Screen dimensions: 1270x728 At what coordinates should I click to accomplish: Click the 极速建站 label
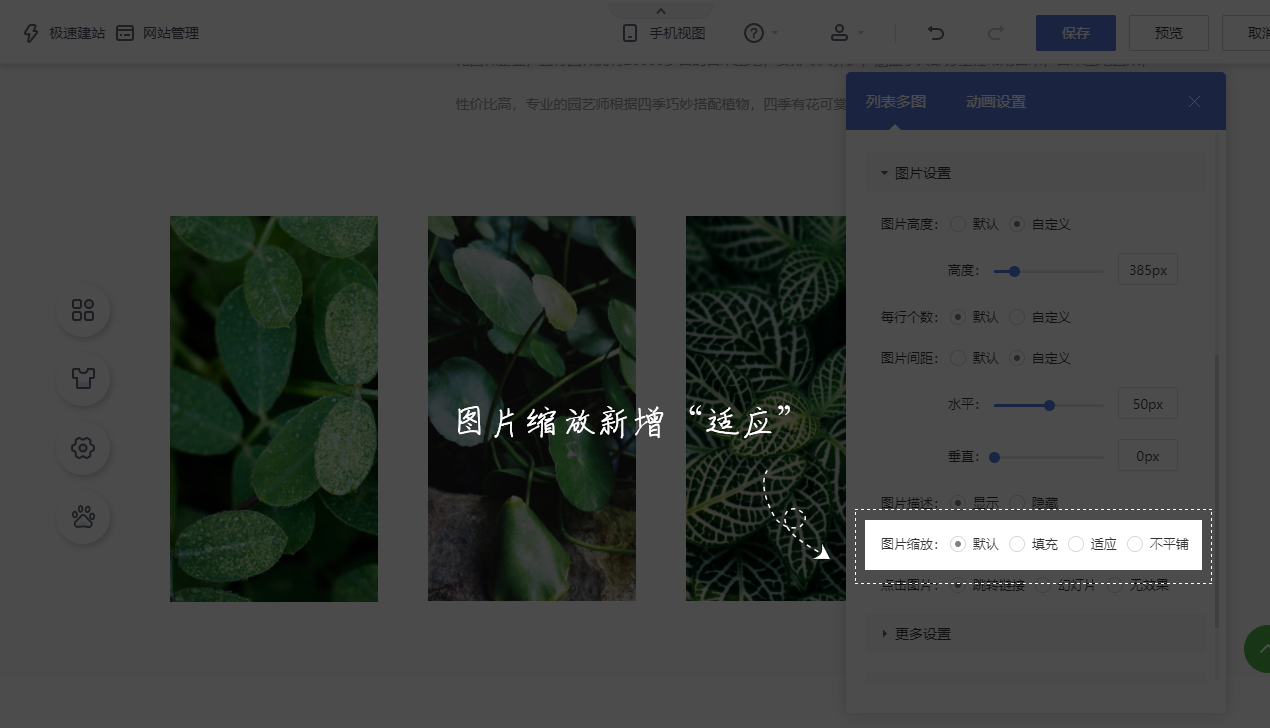click(x=77, y=33)
